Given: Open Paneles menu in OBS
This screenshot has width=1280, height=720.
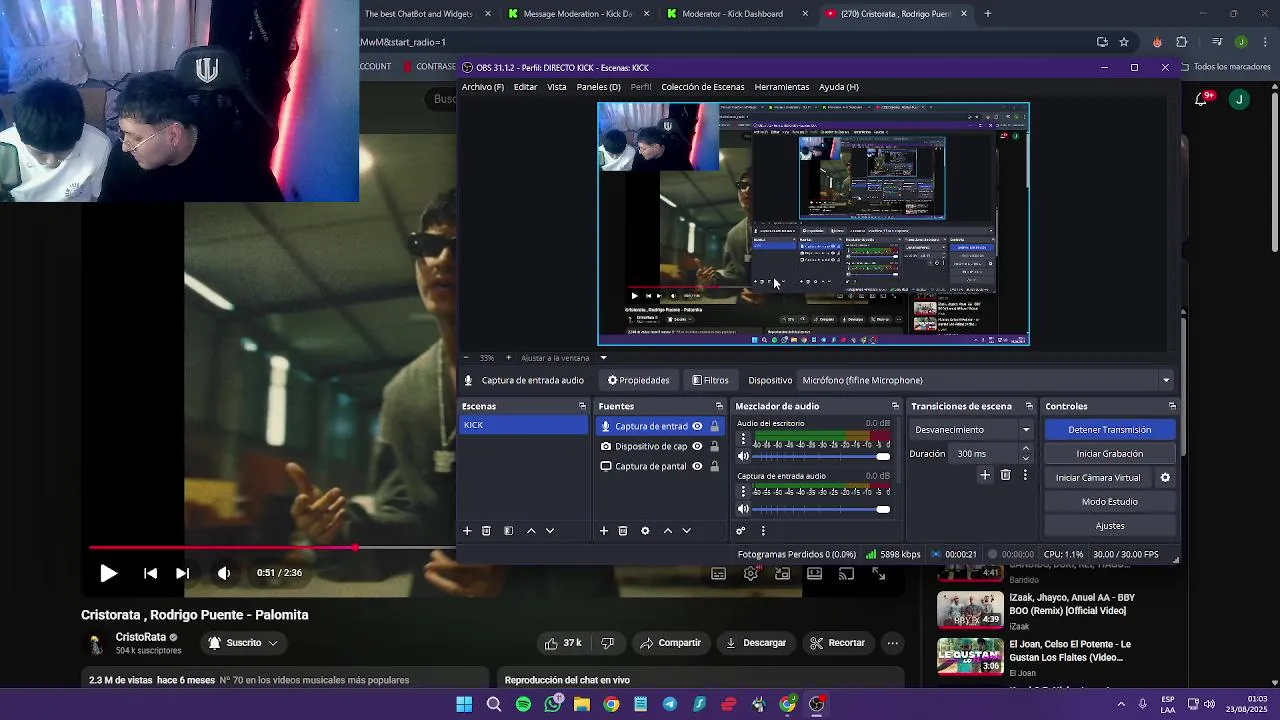Looking at the screenshot, I should coord(598,87).
